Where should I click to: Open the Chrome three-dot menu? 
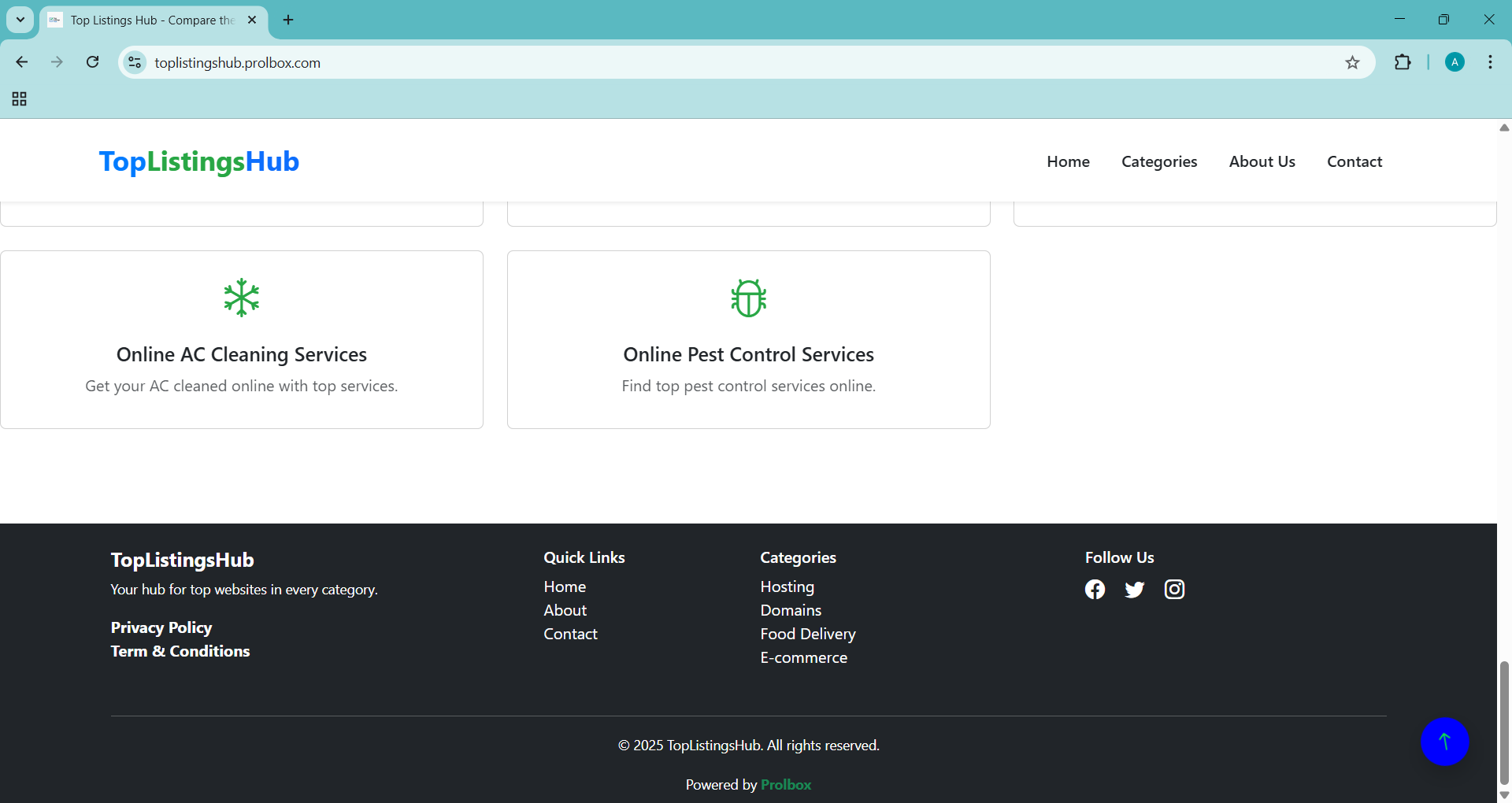pos(1490,63)
